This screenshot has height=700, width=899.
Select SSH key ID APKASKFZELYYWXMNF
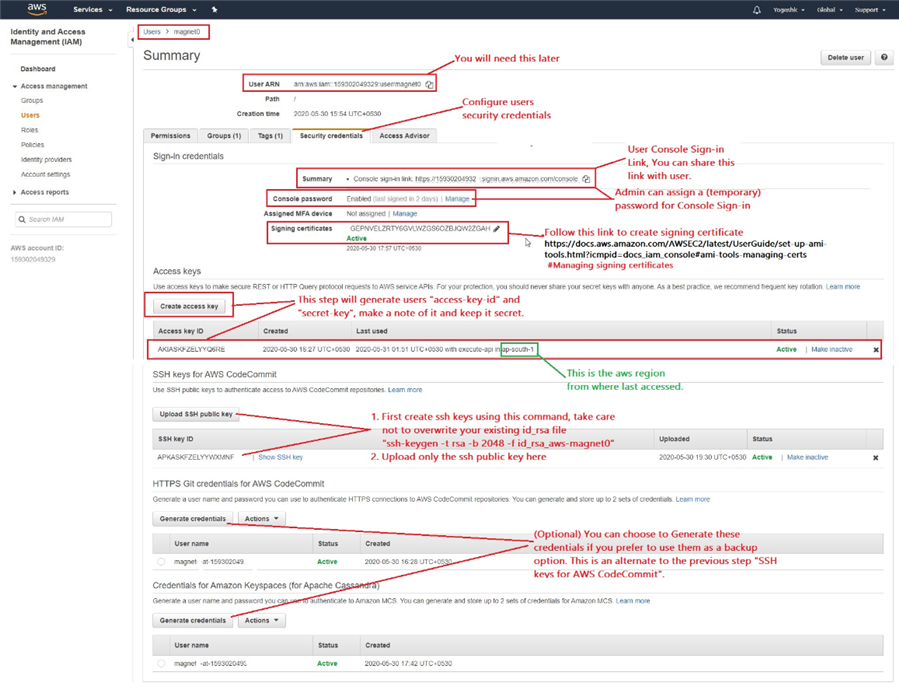click(196, 457)
